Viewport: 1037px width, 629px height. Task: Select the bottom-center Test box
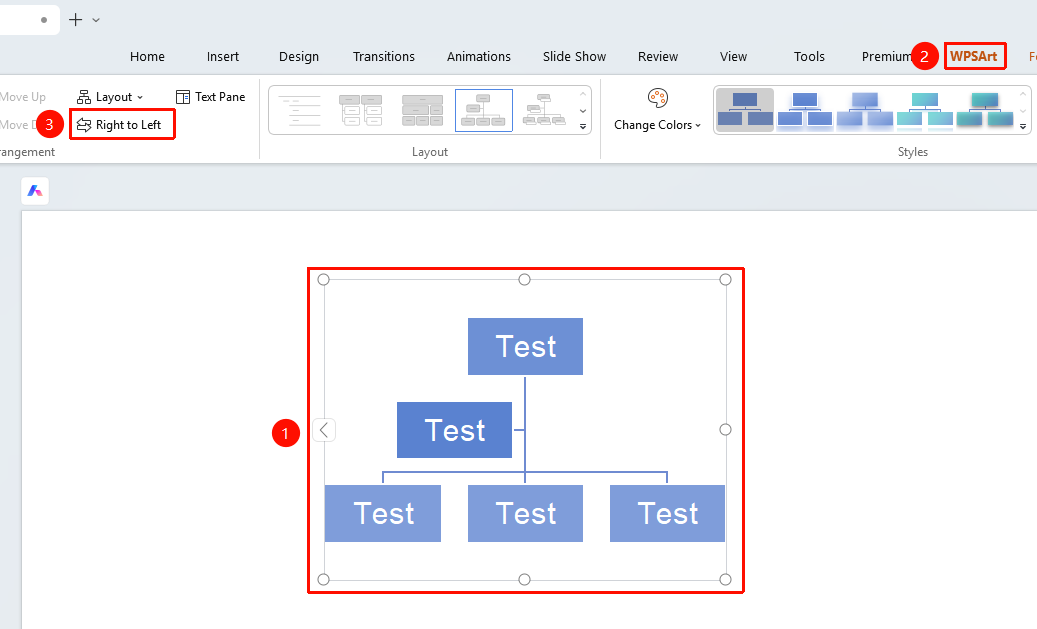(x=525, y=513)
